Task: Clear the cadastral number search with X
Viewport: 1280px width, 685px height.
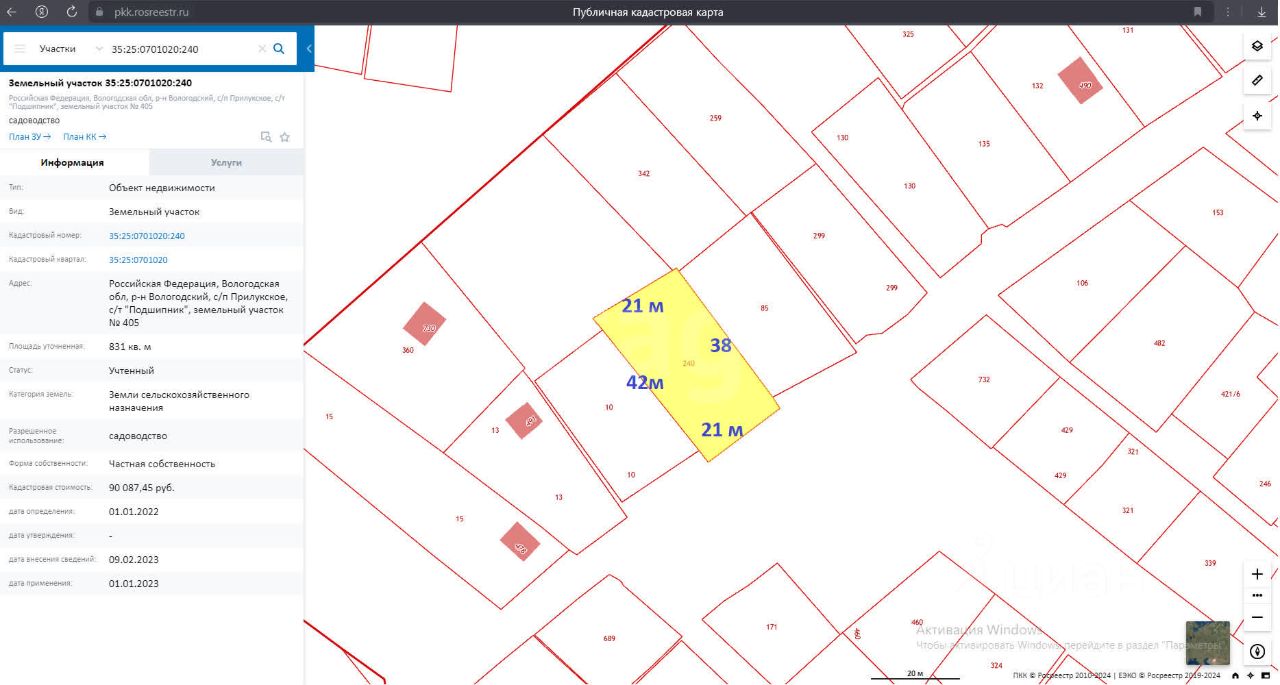Action: 262,48
